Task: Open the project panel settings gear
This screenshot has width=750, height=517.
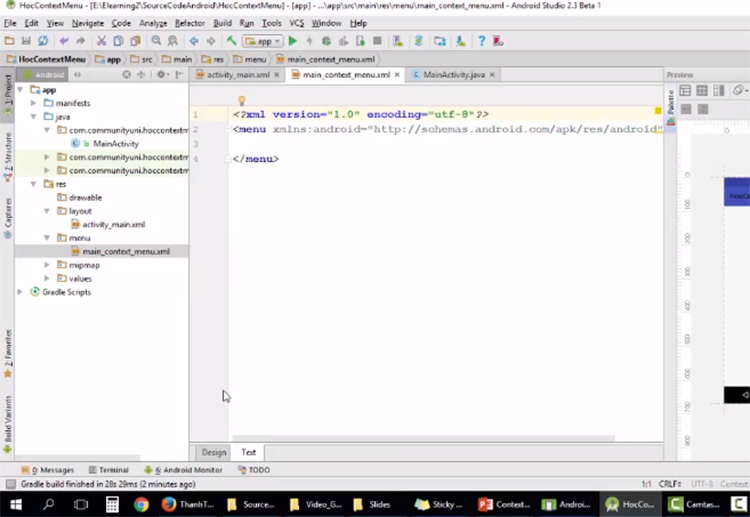Action: coord(160,75)
